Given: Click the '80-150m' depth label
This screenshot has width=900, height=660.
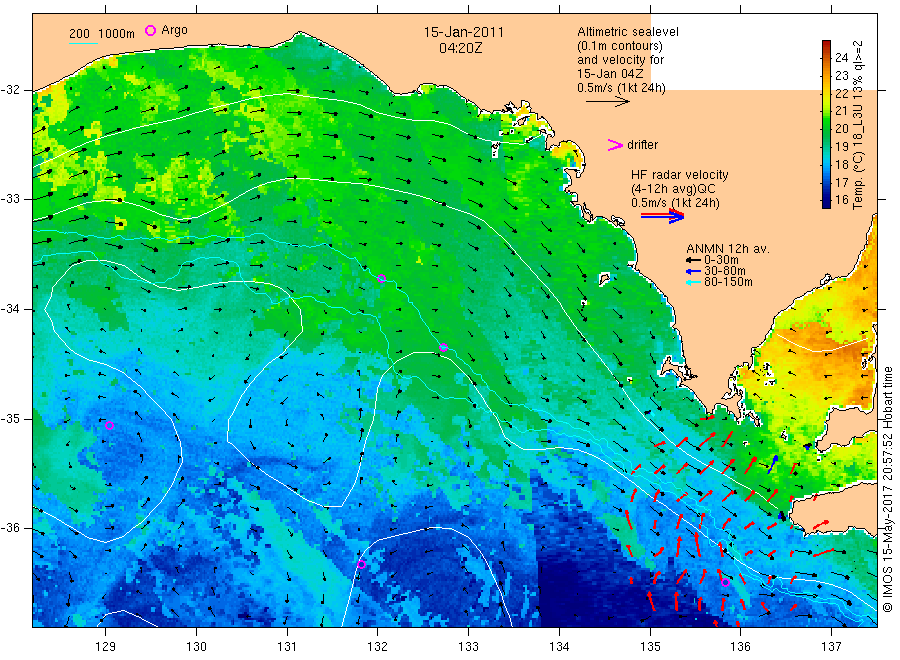Looking at the screenshot, I should [x=728, y=282].
